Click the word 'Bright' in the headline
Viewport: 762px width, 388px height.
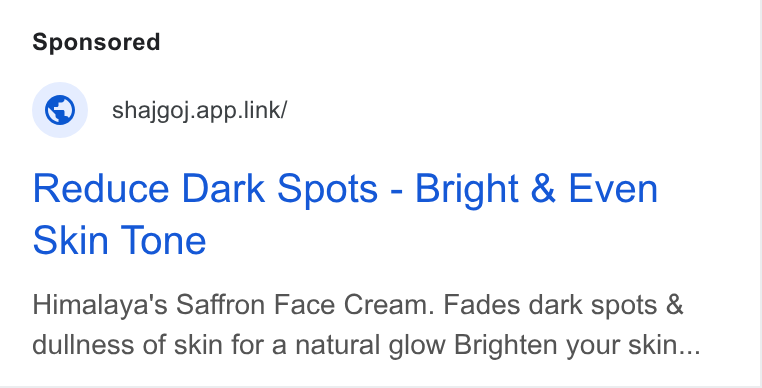467,190
